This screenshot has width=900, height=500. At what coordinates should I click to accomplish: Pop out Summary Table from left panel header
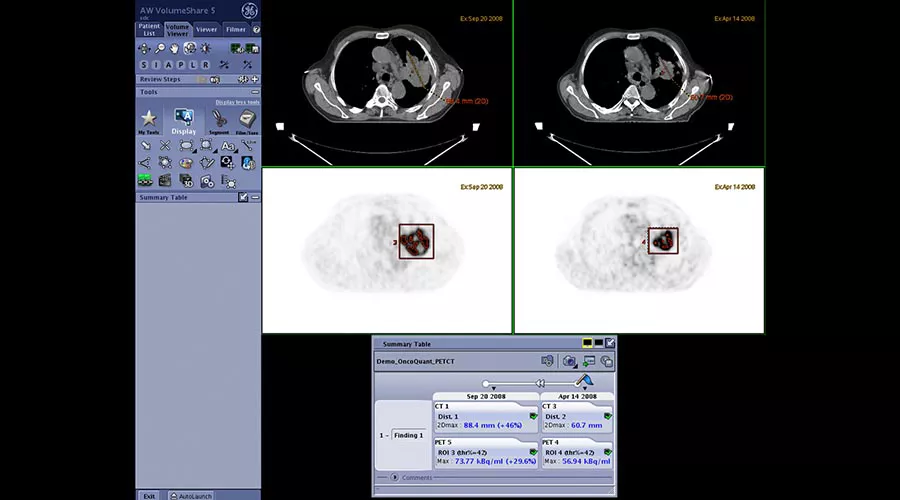tap(243, 197)
